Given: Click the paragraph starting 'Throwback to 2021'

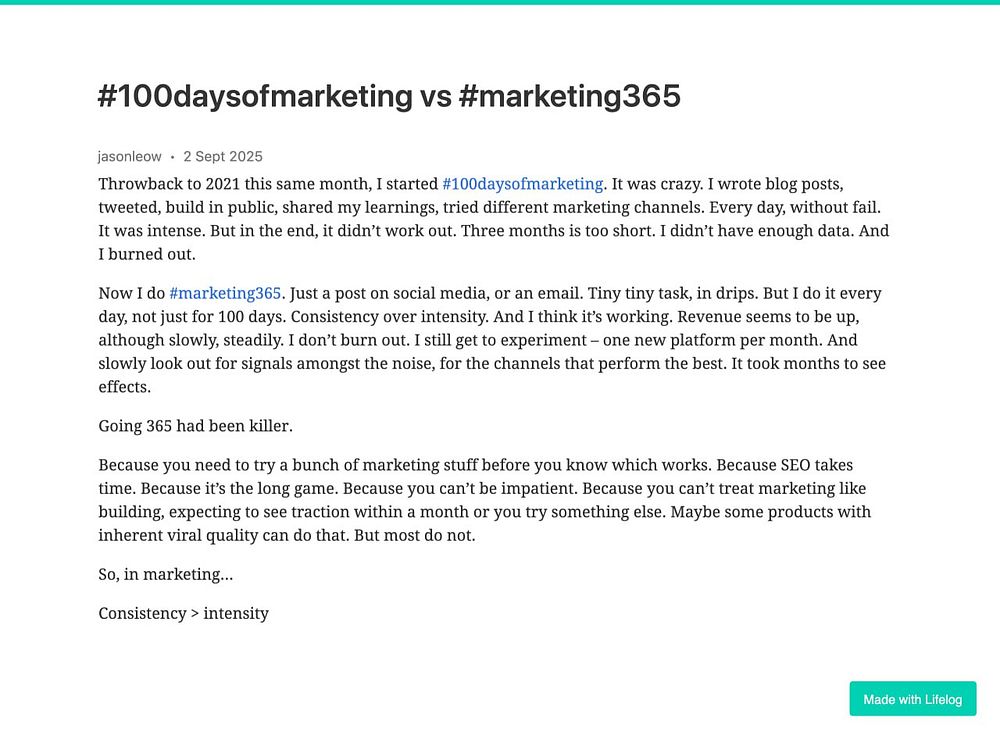Looking at the screenshot, I should [494, 219].
